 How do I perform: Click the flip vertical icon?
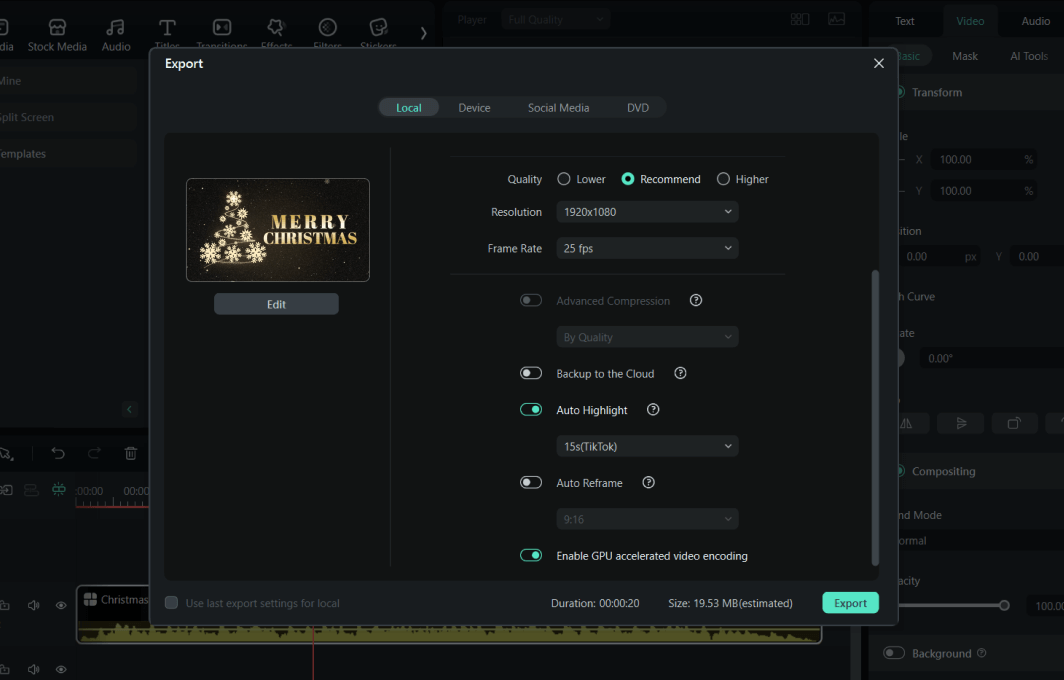(961, 423)
